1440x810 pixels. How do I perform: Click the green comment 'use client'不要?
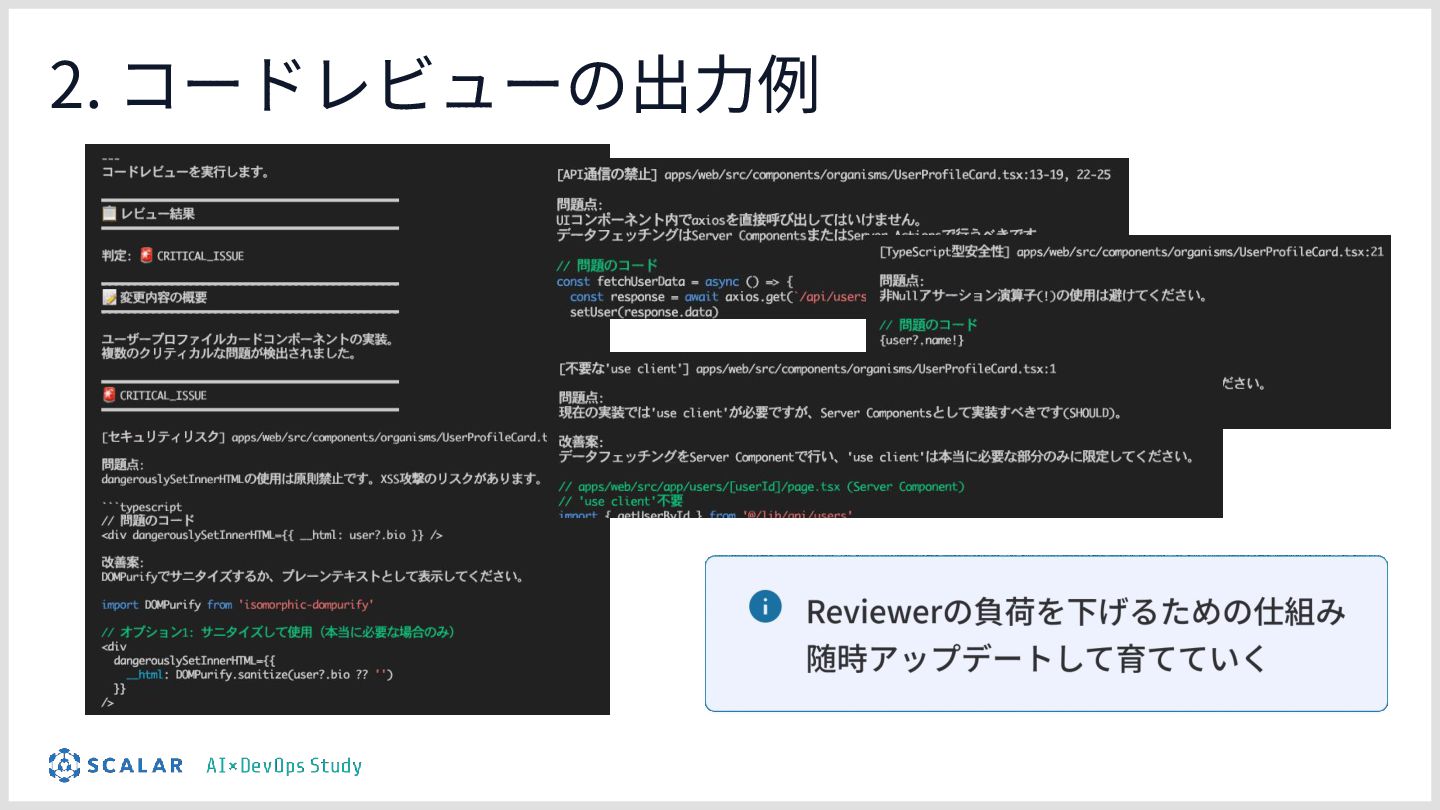click(x=620, y=501)
